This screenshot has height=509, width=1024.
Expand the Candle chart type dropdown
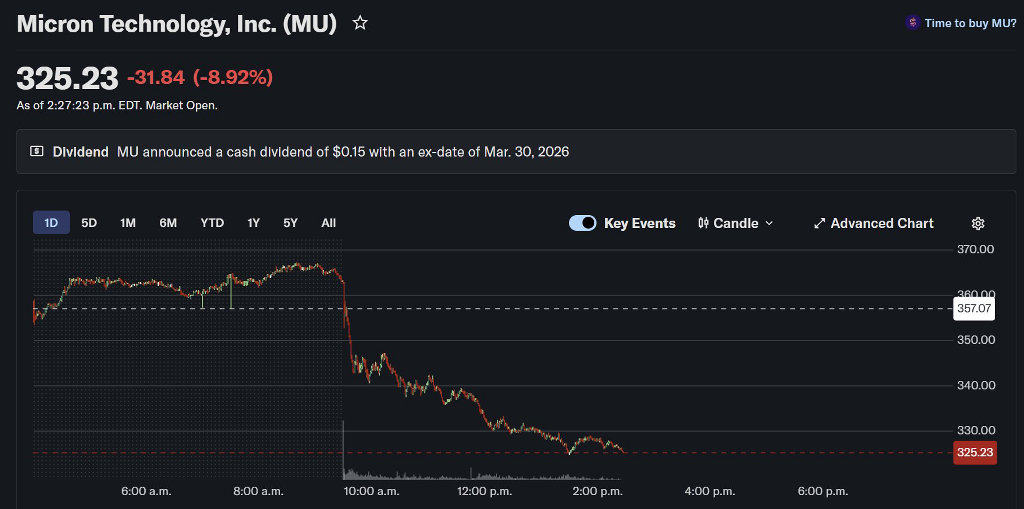768,223
